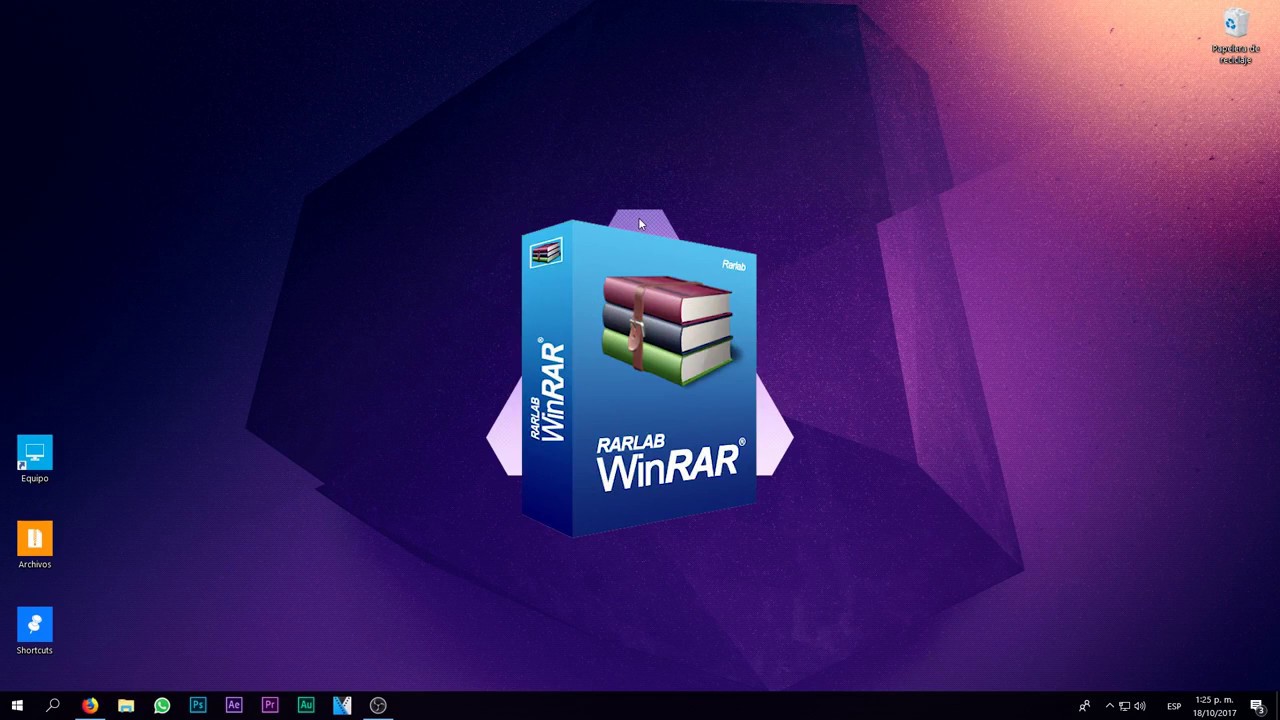Select the Archivos desktop folder
1280x720 pixels.
(x=35, y=546)
